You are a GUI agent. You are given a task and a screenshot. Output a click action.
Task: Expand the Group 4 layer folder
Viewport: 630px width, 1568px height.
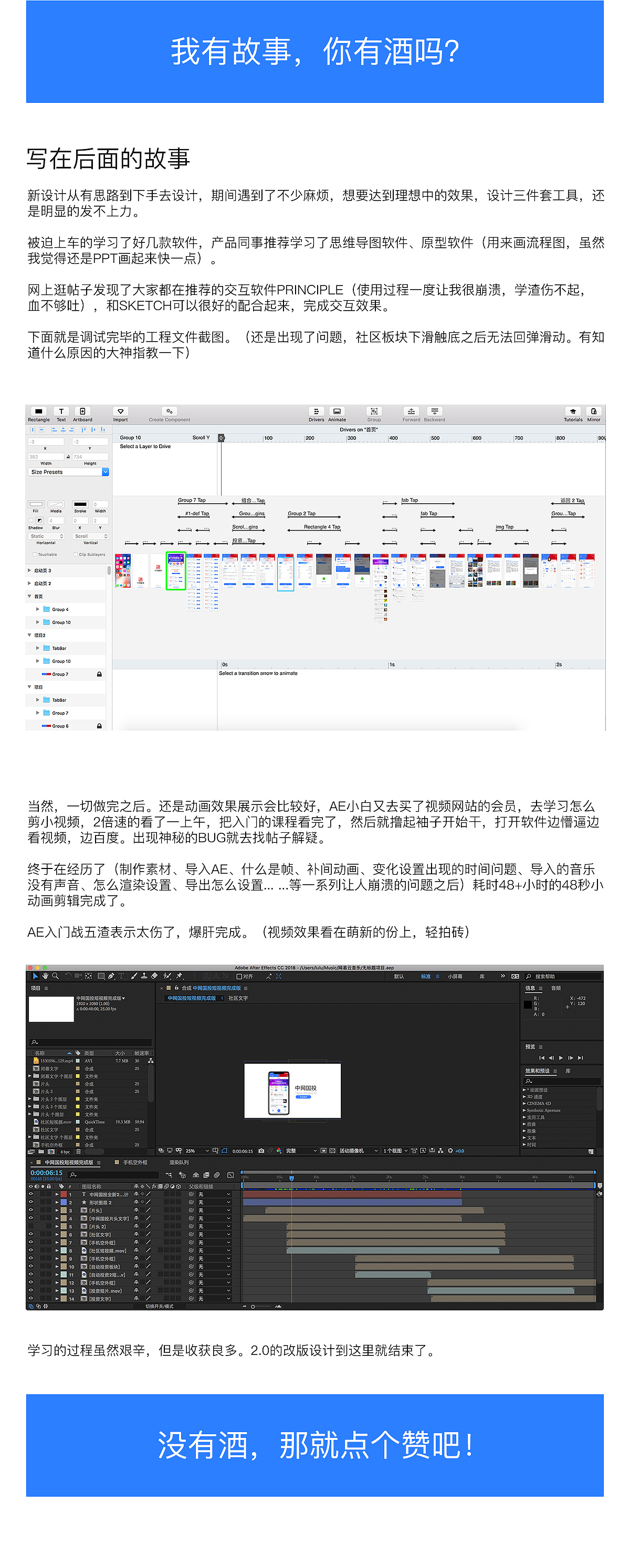click(x=38, y=609)
